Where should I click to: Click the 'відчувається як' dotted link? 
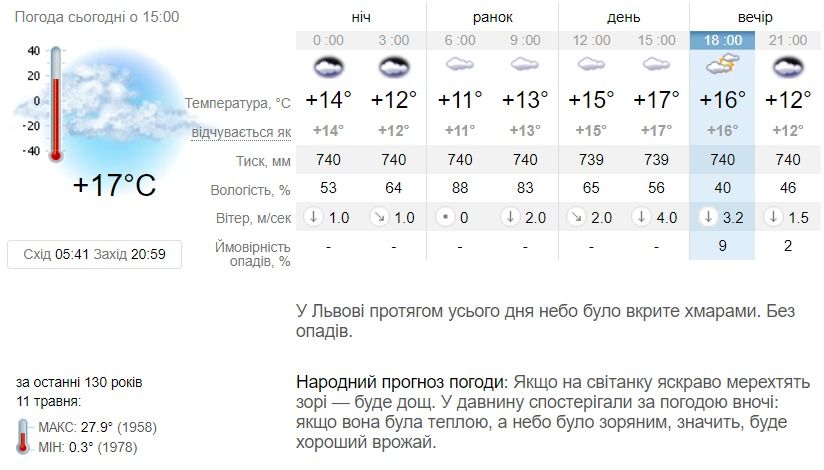pyautogui.click(x=241, y=132)
